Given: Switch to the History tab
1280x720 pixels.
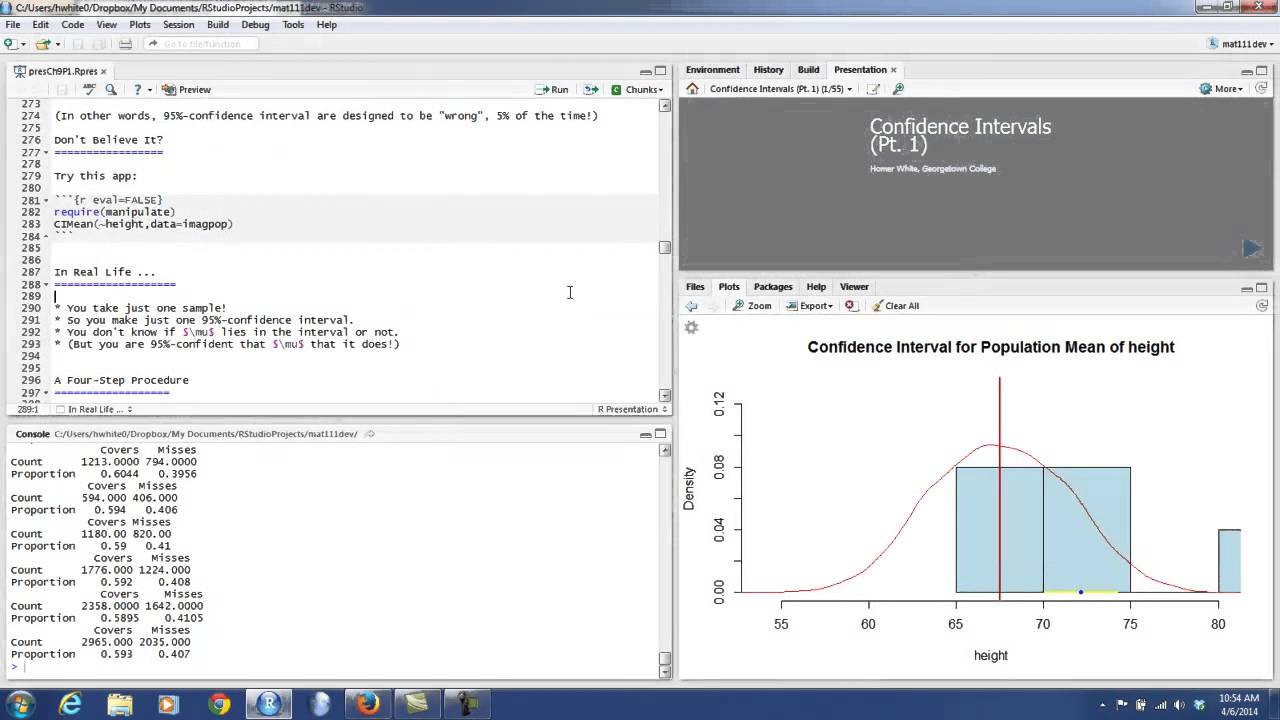Looking at the screenshot, I should tap(768, 70).
